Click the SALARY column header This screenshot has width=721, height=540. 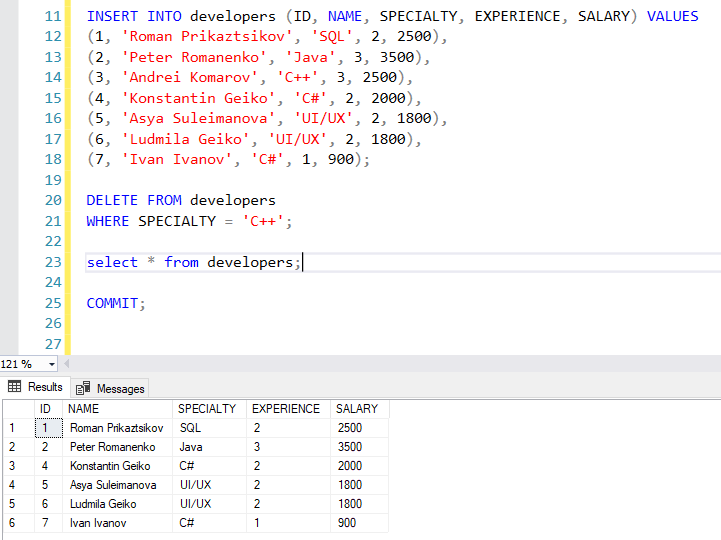pyautogui.click(x=356, y=409)
